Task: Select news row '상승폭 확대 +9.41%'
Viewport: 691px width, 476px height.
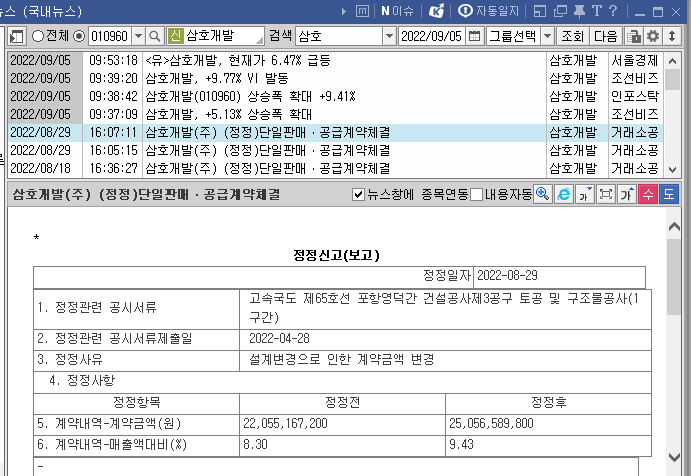Action: [x=335, y=97]
